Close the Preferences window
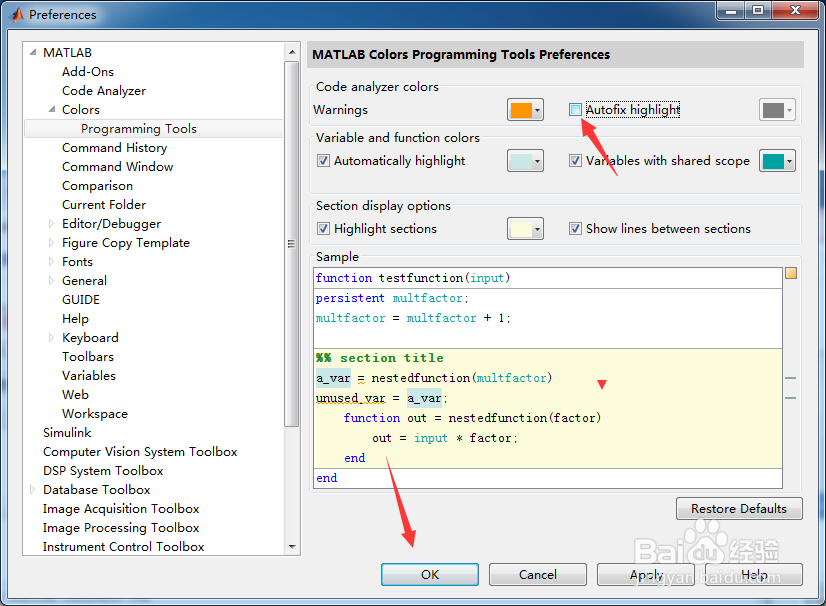 tap(795, 11)
